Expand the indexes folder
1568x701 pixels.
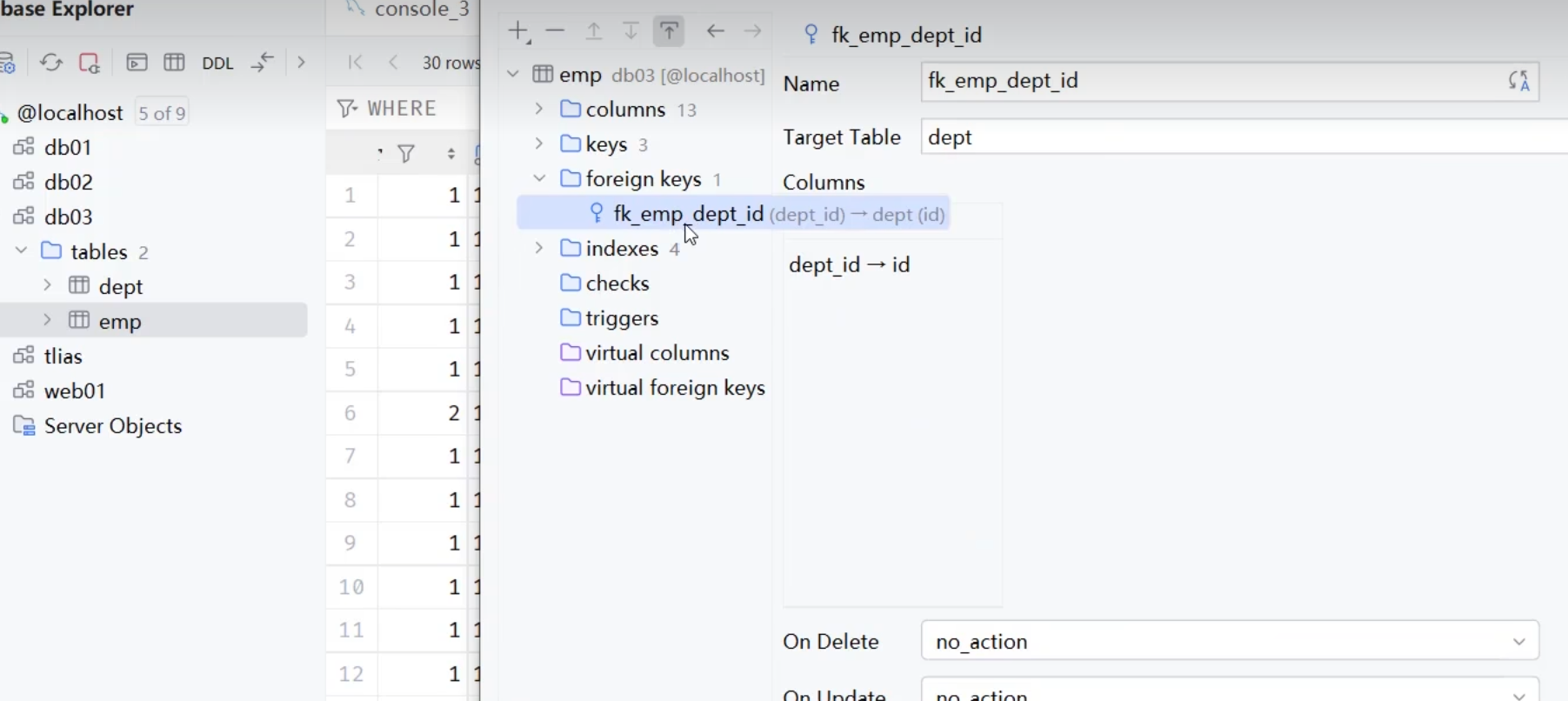[x=539, y=249]
